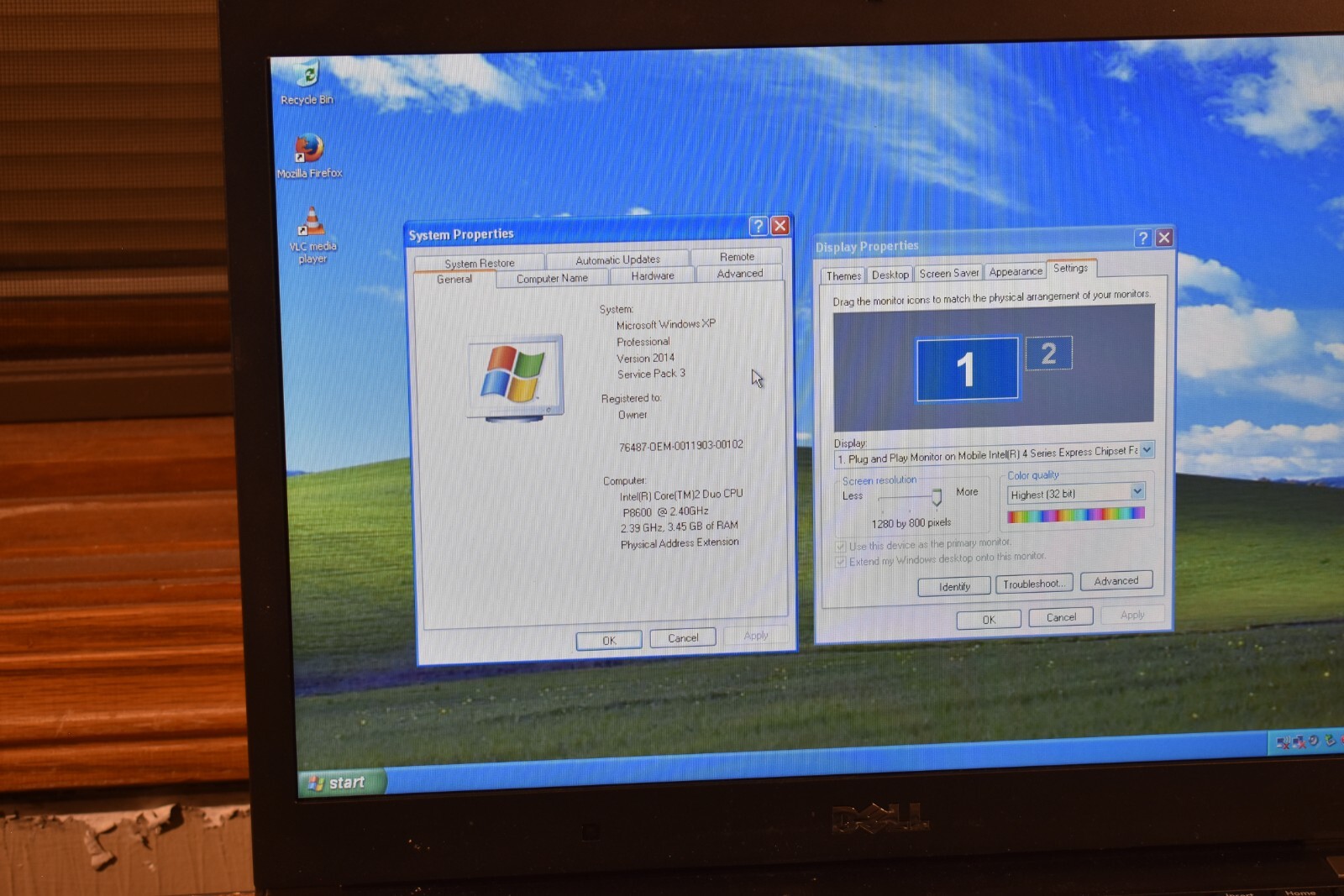Screen dimensions: 1344x896
Task: Close the System Properties window
Action: 780,226
